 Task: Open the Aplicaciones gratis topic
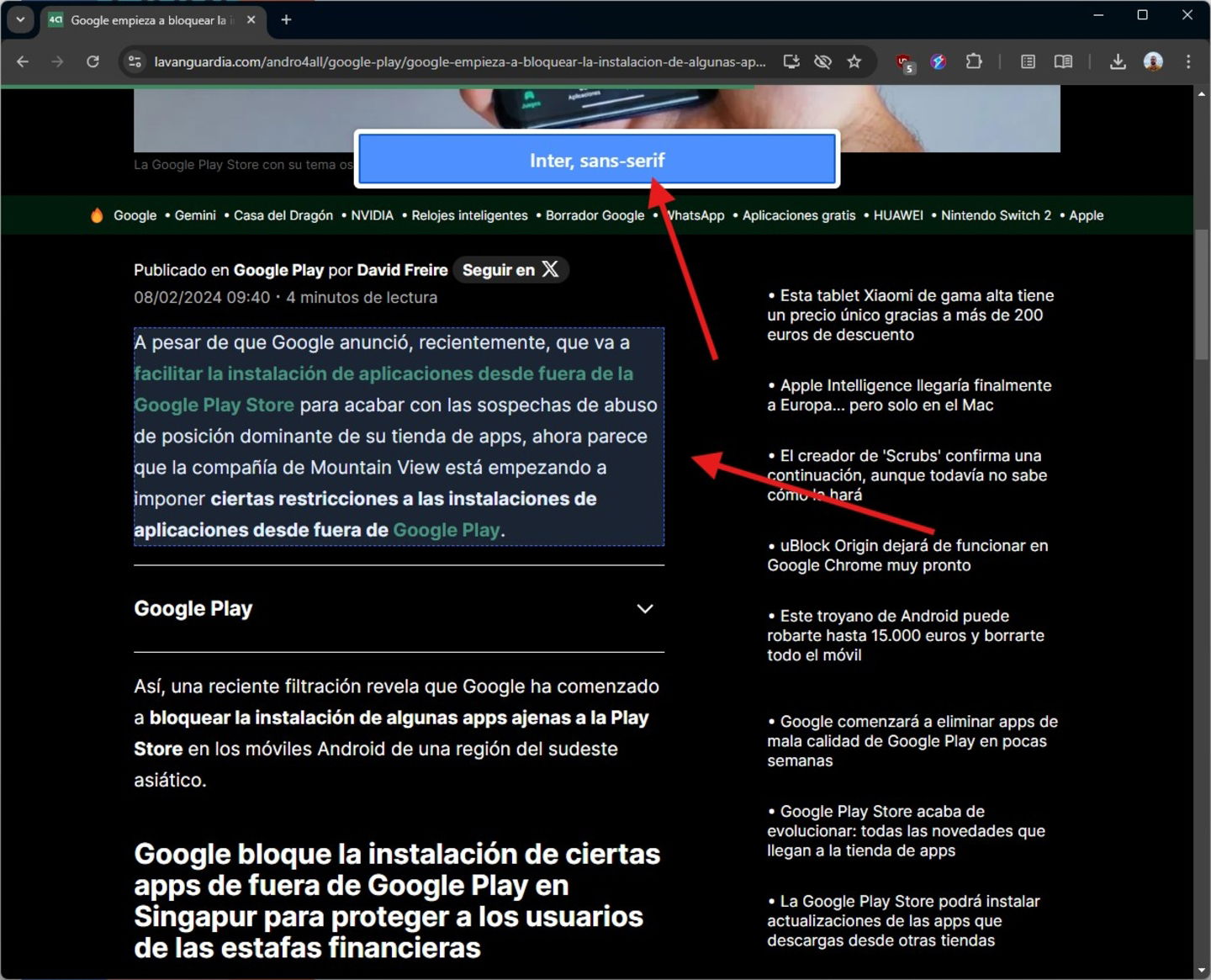(799, 215)
